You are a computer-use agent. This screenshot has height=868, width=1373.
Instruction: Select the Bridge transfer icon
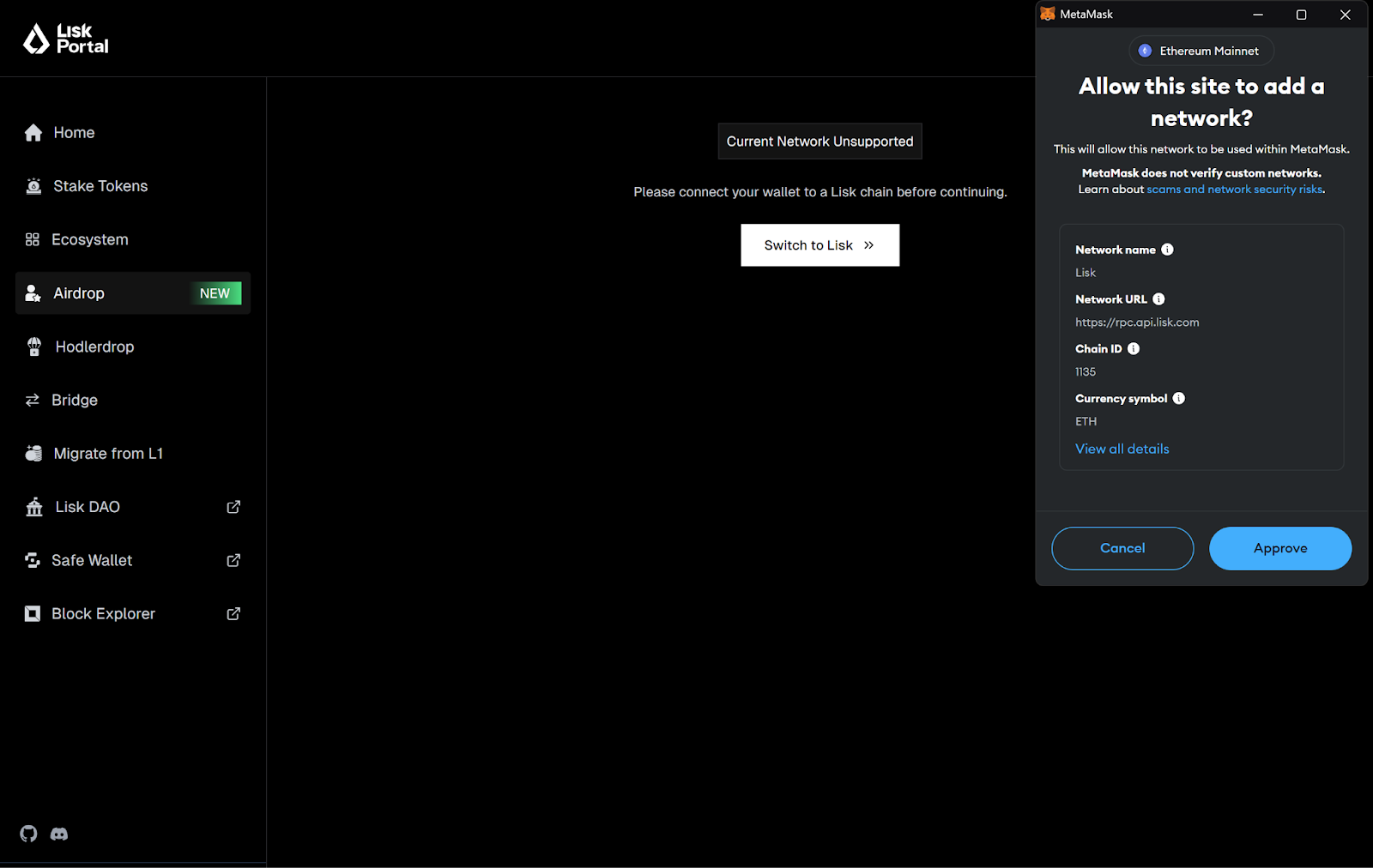click(x=32, y=400)
